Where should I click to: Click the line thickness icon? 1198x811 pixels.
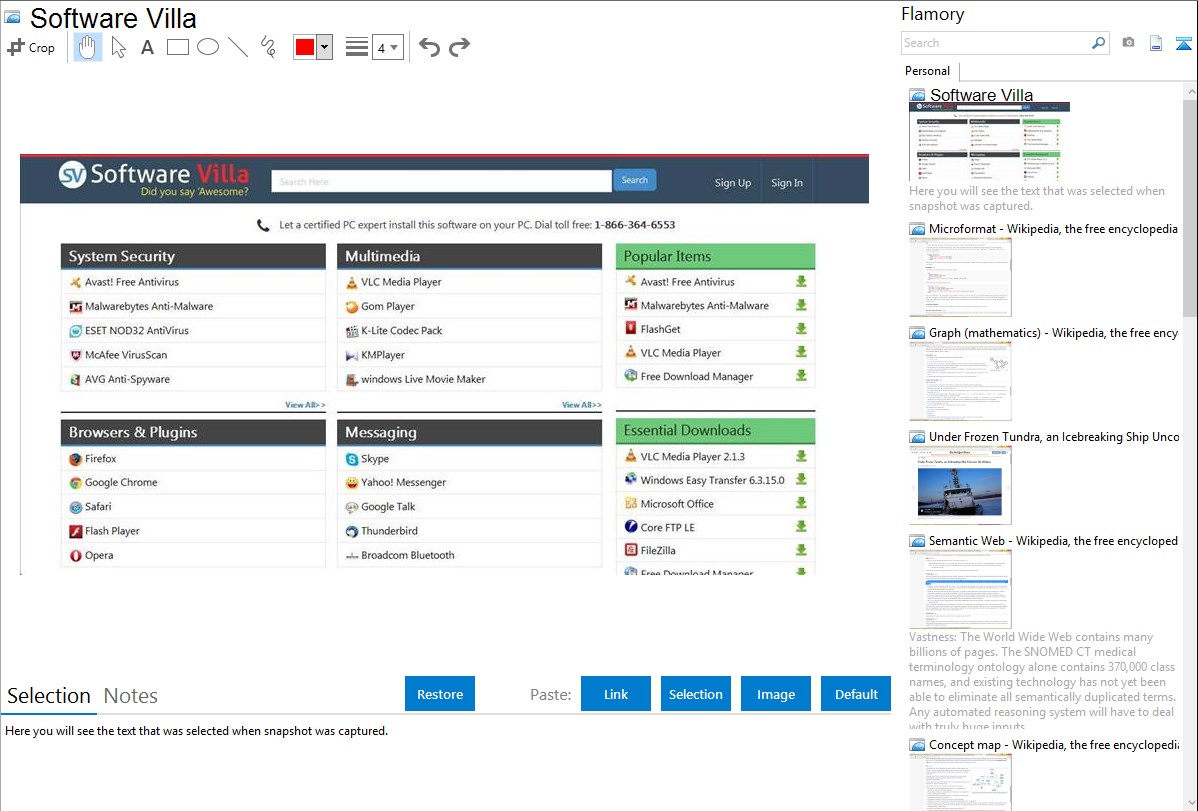click(x=357, y=47)
